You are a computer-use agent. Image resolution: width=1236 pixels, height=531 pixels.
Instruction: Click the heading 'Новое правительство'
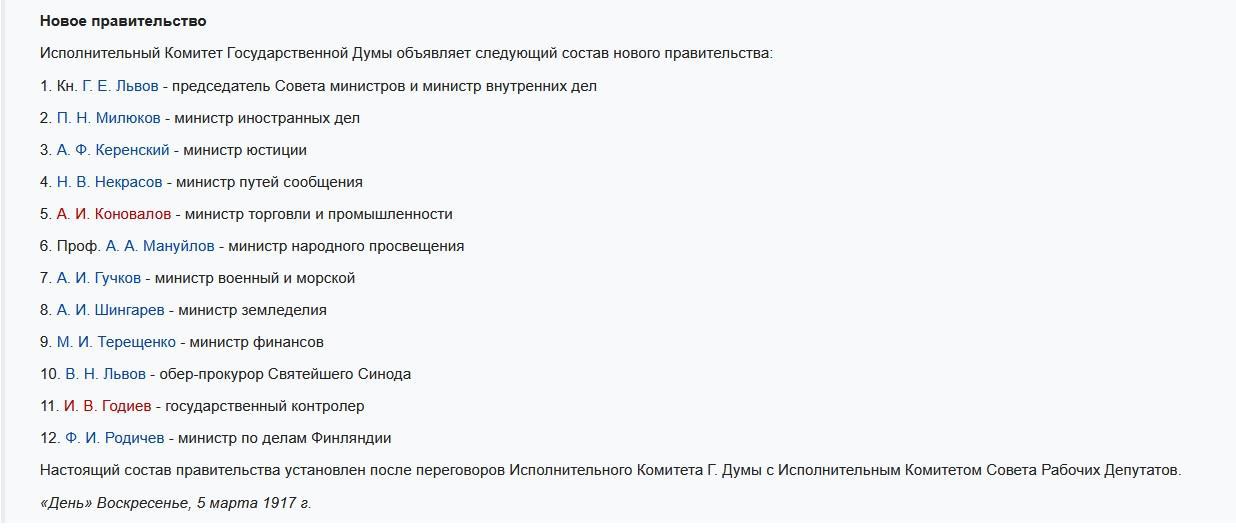coord(123,21)
